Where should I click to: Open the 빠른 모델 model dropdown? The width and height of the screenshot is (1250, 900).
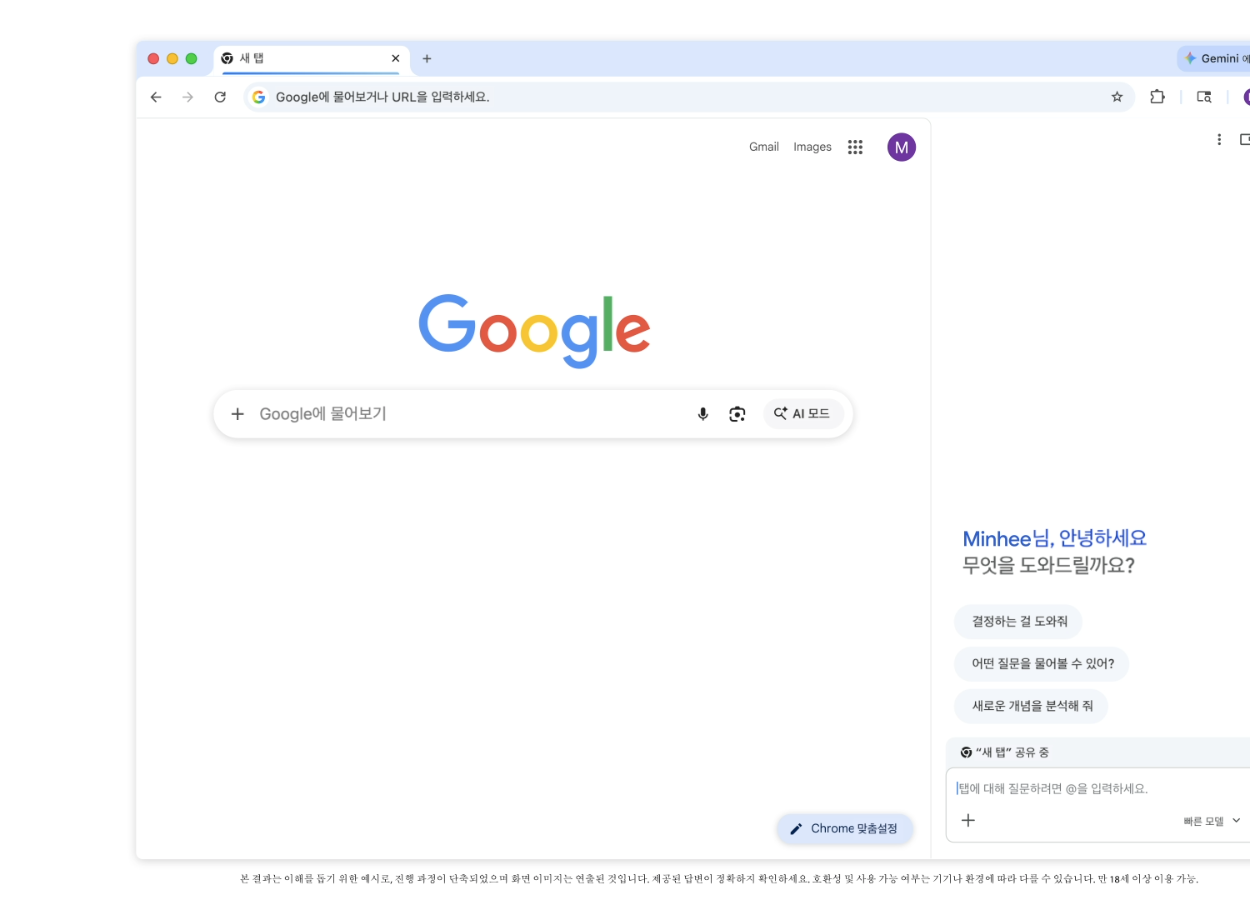click(1212, 821)
